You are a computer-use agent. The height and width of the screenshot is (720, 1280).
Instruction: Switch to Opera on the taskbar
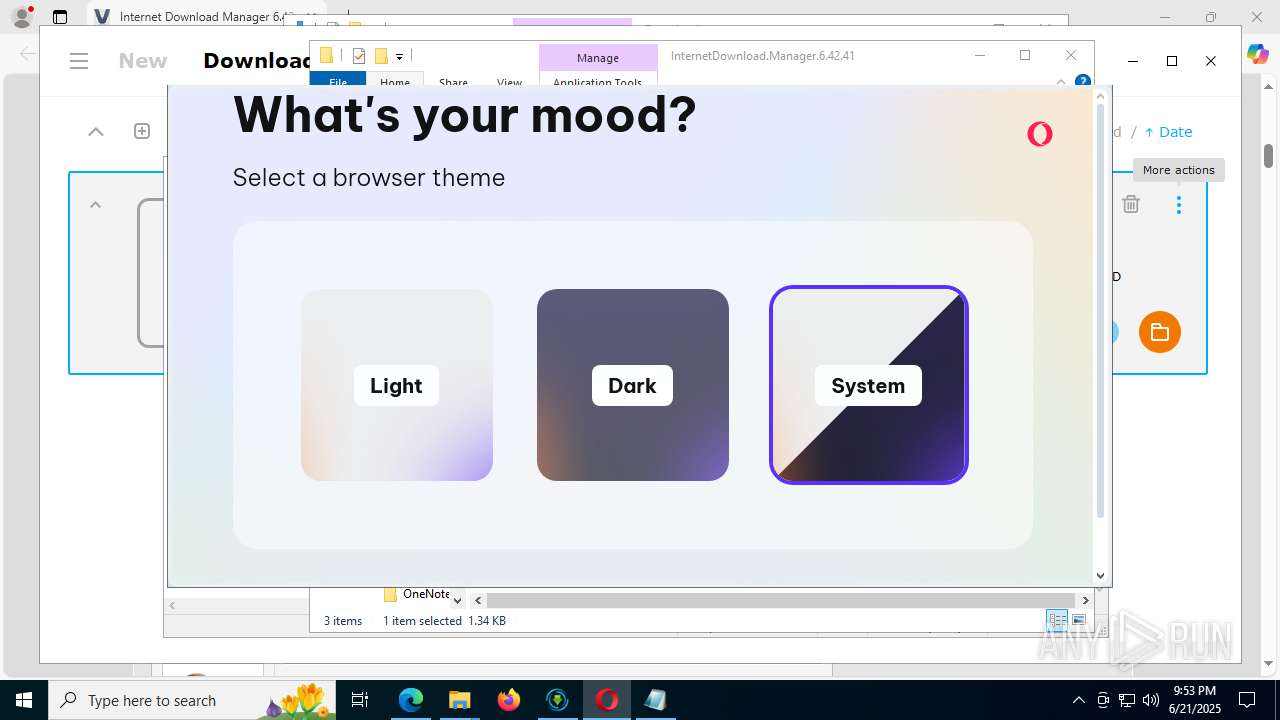[606, 700]
